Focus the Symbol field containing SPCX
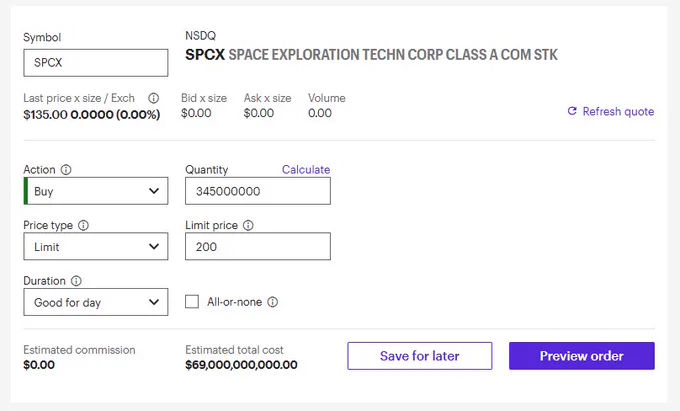This screenshot has width=680, height=411. tap(96, 62)
